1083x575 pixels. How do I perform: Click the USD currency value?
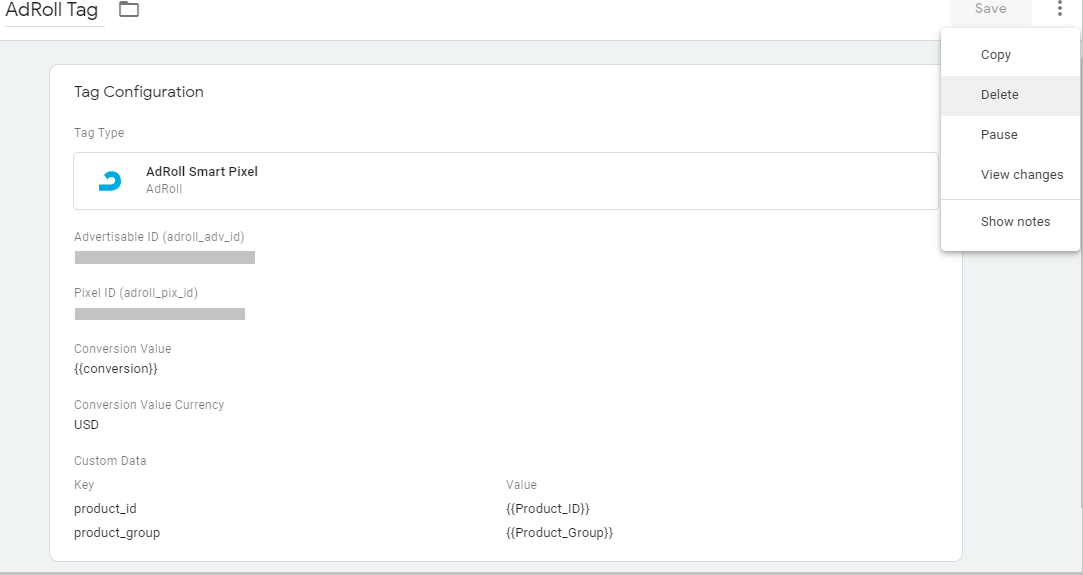click(87, 425)
